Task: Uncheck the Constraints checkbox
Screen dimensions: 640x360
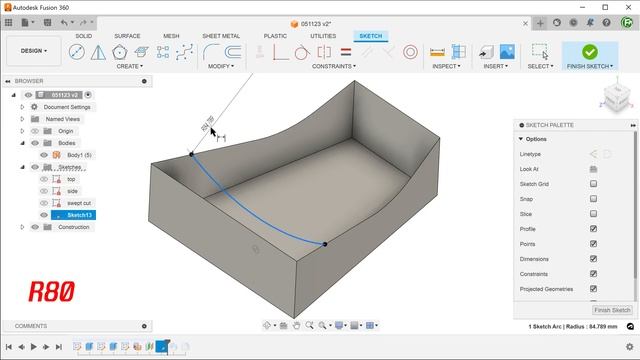Action: pos(593,274)
